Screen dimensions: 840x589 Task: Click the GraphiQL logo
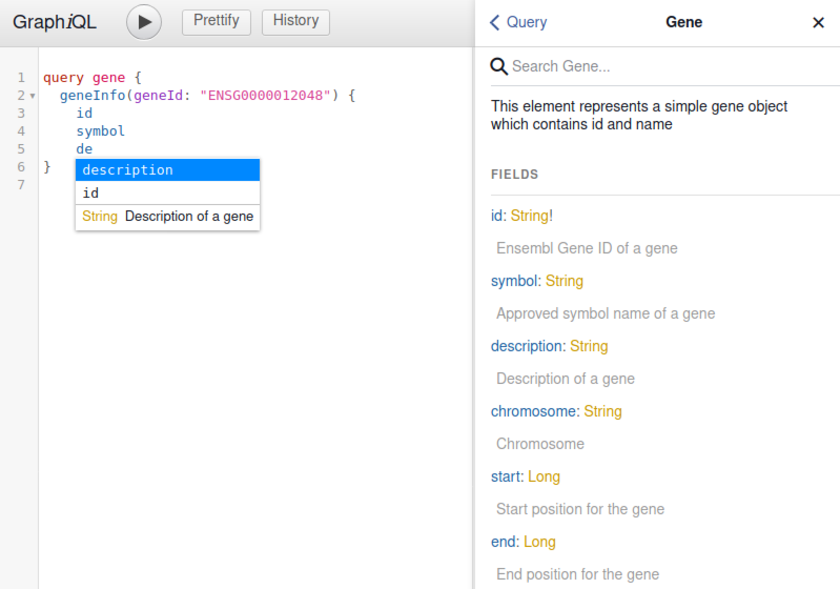53,21
